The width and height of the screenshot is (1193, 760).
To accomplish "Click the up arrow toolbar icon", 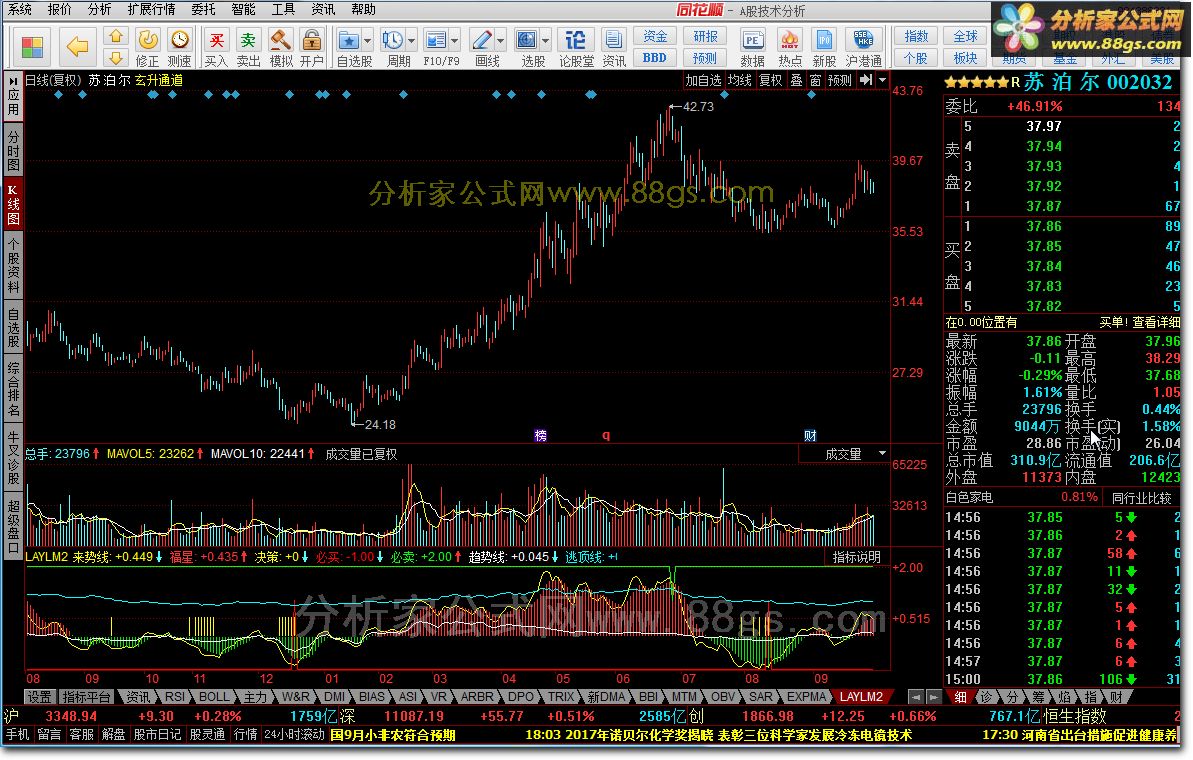I will tap(116, 37).
